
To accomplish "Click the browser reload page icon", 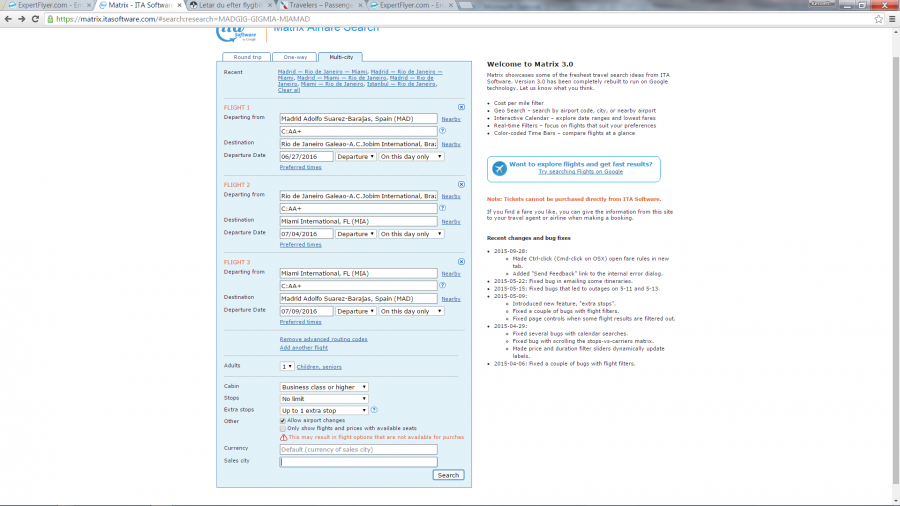I will [x=32, y=18].
